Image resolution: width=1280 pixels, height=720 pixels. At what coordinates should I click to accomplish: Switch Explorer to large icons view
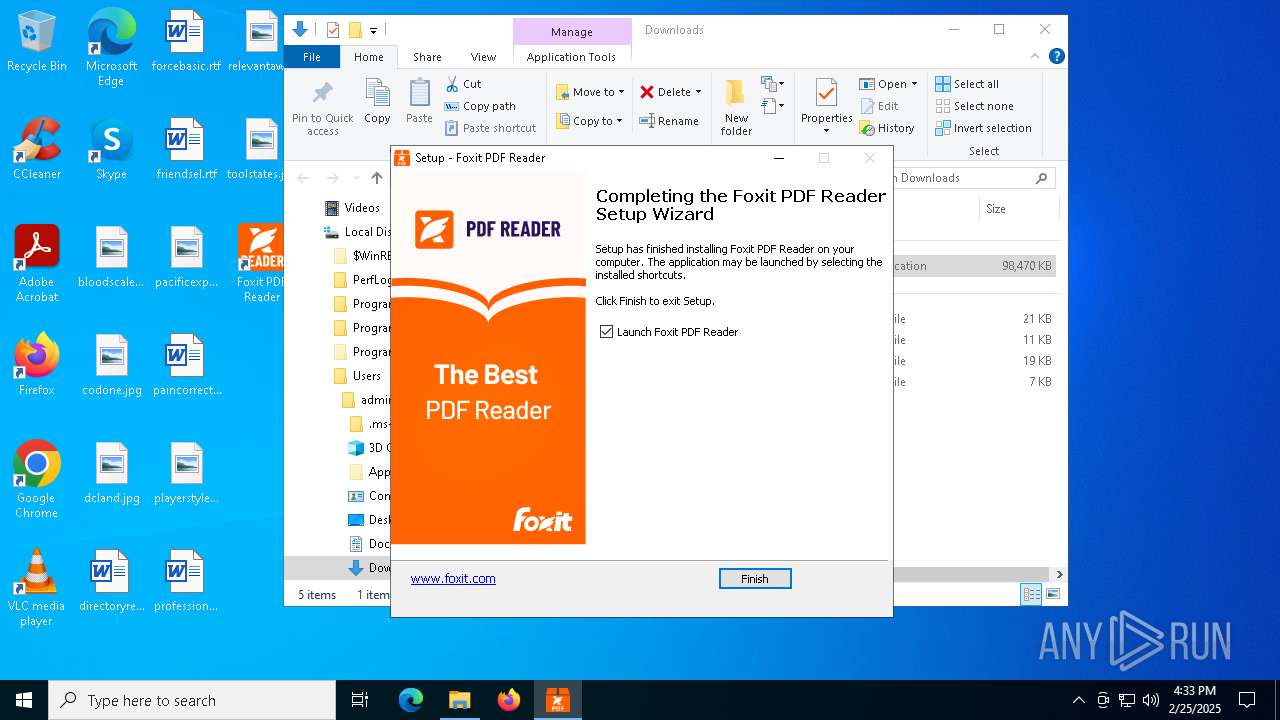coord(1052,594)
